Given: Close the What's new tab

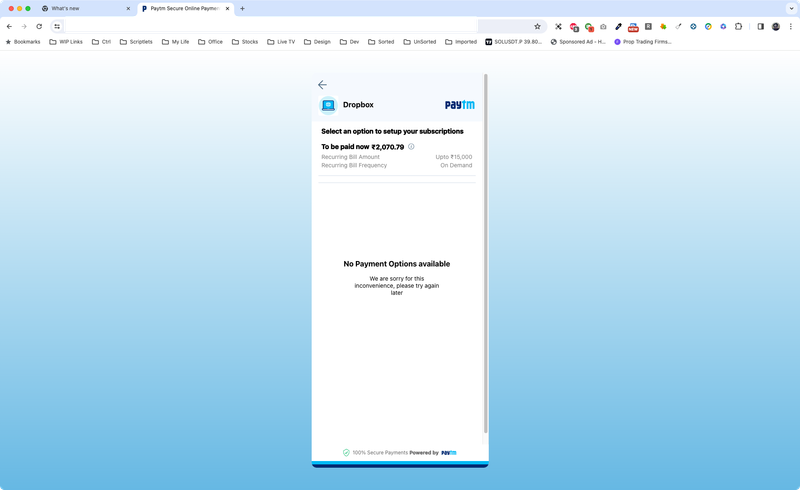Looking at the screenshot, I should (x=128, y=9).
